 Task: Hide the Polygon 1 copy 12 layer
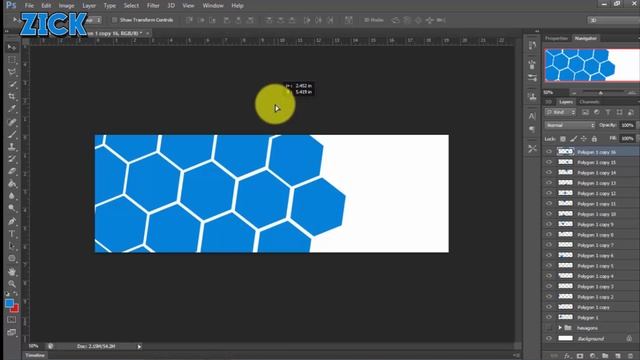click(x=549, y=193)
